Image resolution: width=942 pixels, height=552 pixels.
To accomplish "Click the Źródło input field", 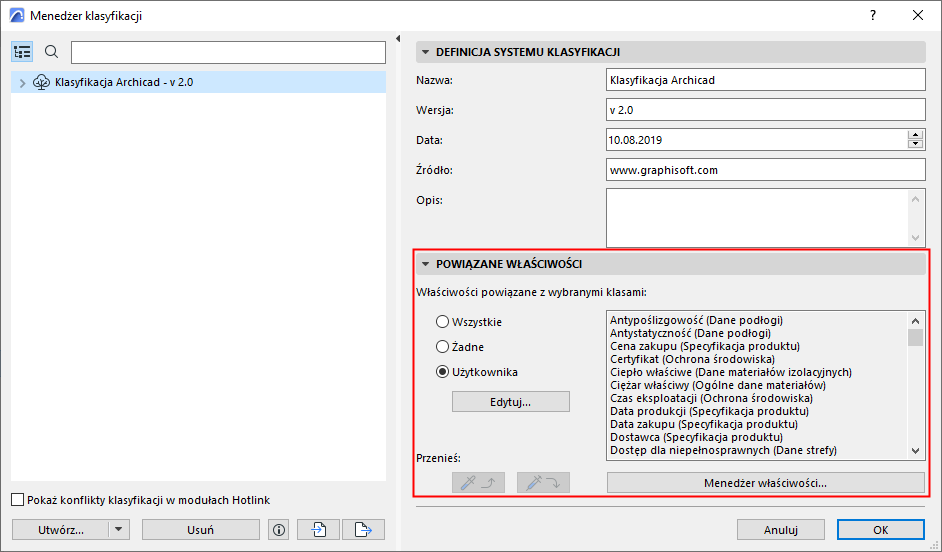I will (765, 170).
